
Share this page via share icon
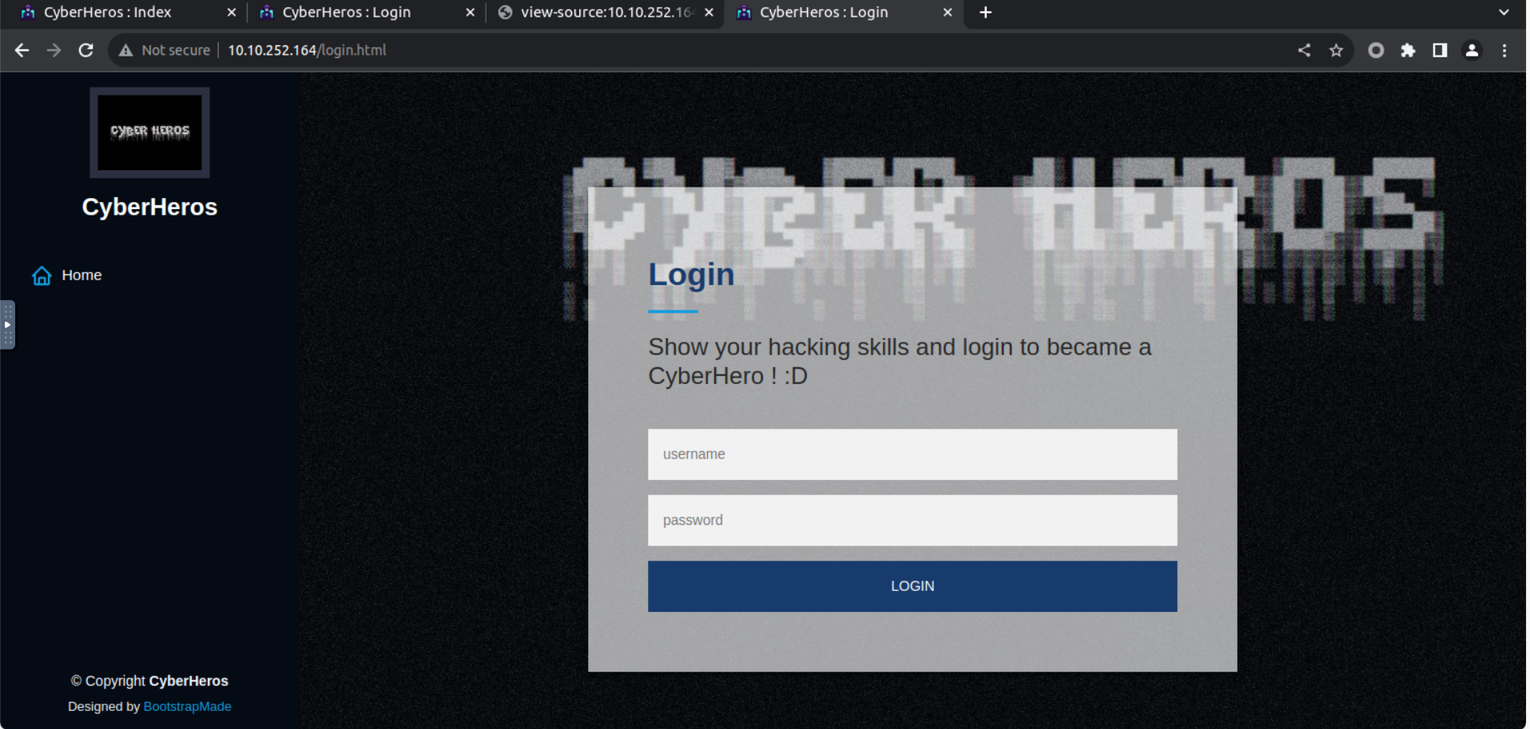coord(1304,50)
